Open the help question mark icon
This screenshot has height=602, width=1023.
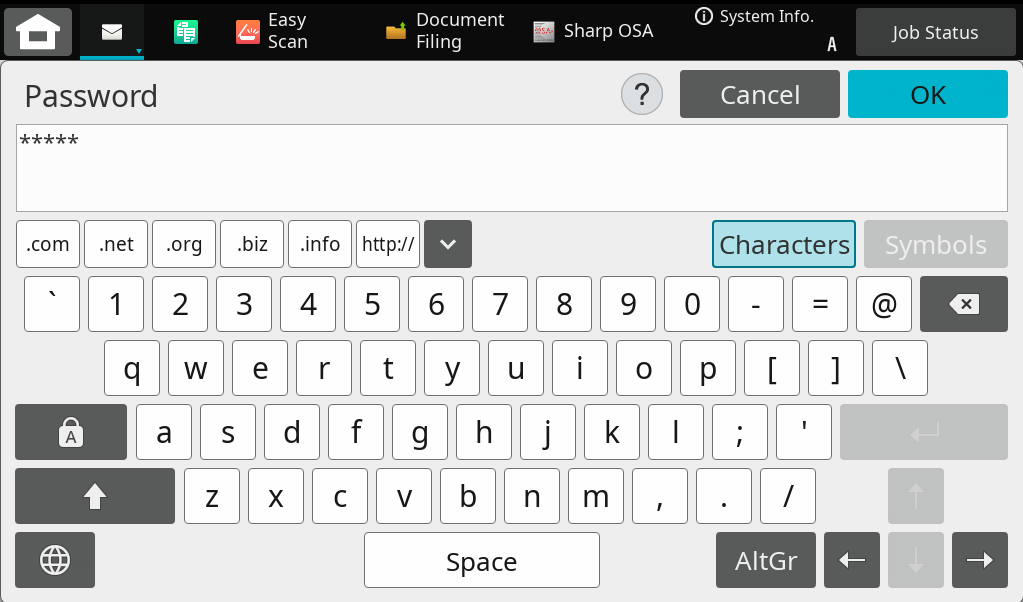(x=642, y=95)
